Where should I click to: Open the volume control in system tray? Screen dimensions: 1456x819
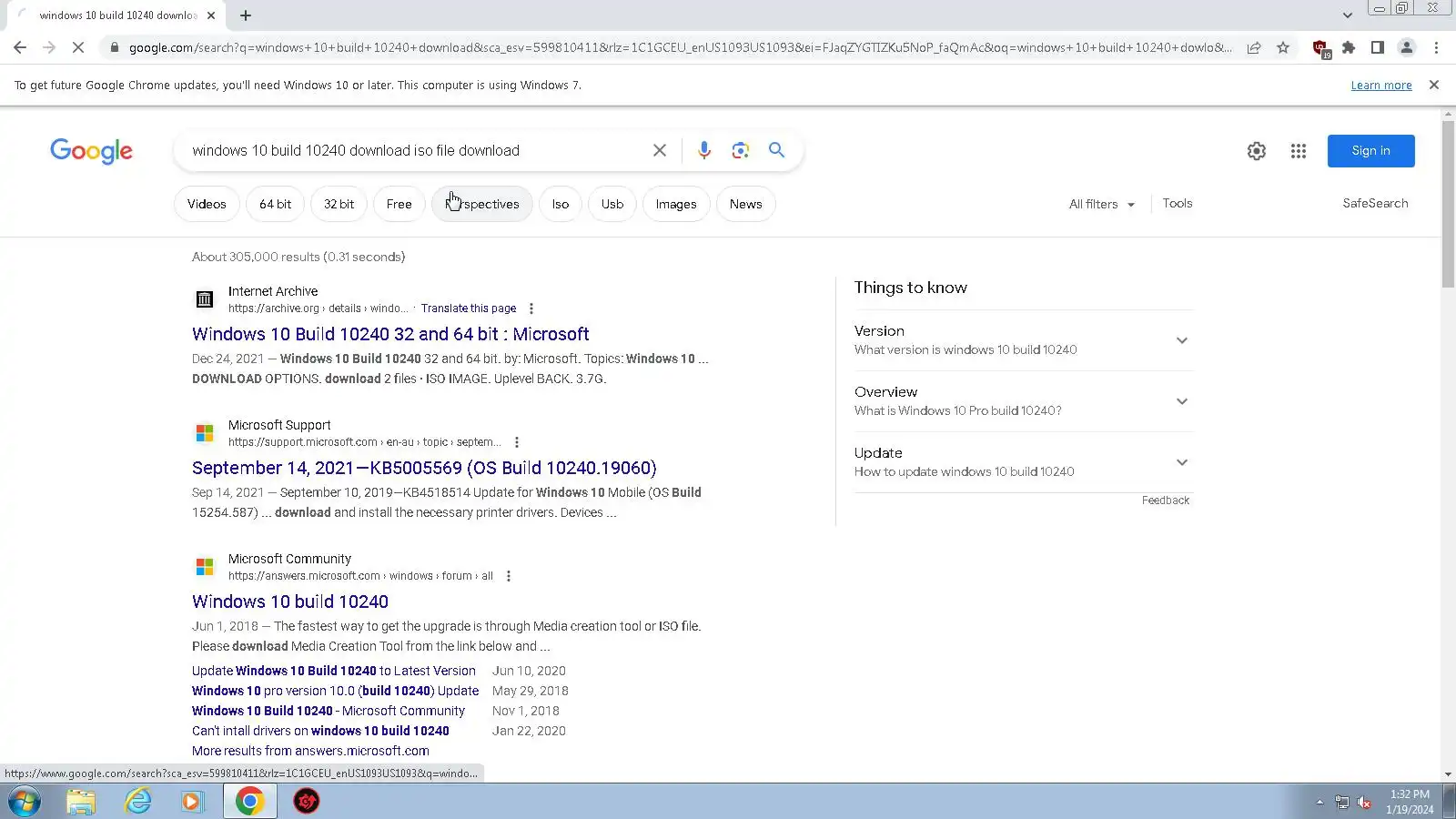1364,802
